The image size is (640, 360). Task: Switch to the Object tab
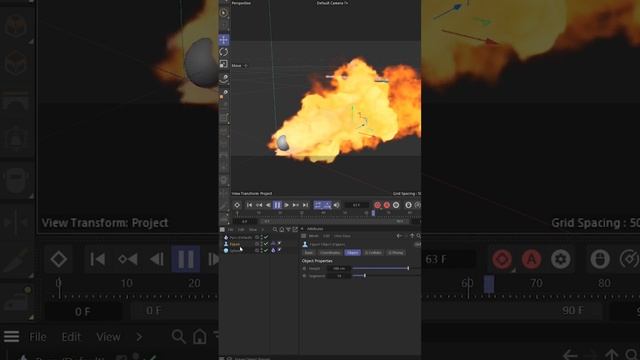pyautogui.click(x=352, y=253)
